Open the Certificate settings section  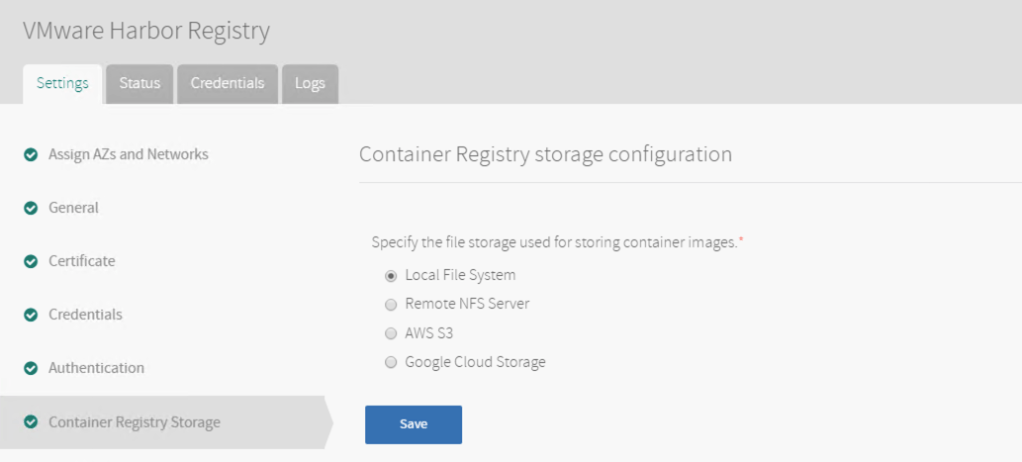(82, 261)
